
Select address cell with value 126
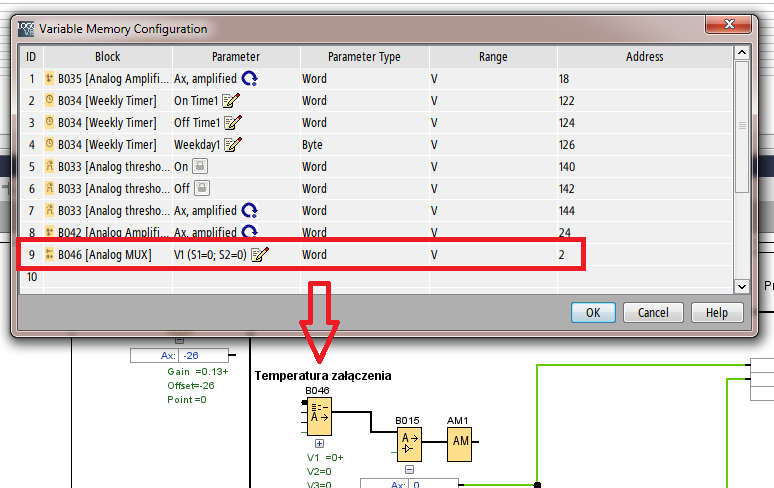[x=645, y=145]
